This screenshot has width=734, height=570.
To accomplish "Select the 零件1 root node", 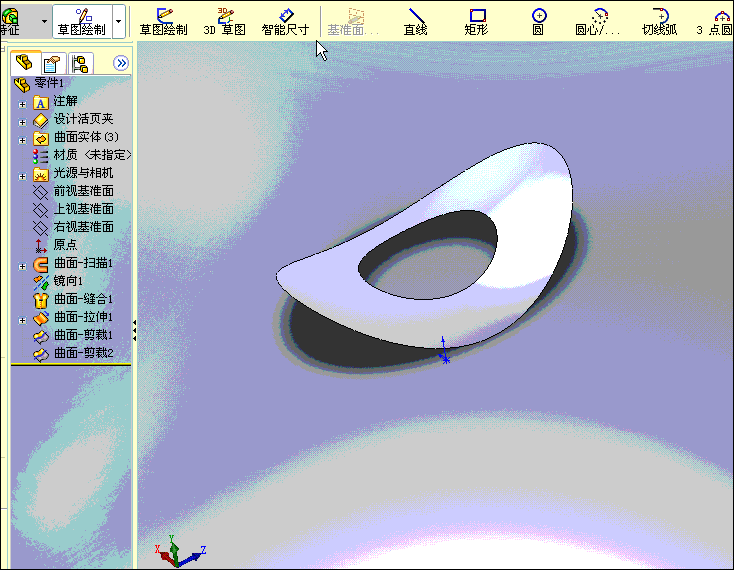I will pos(39,83).
